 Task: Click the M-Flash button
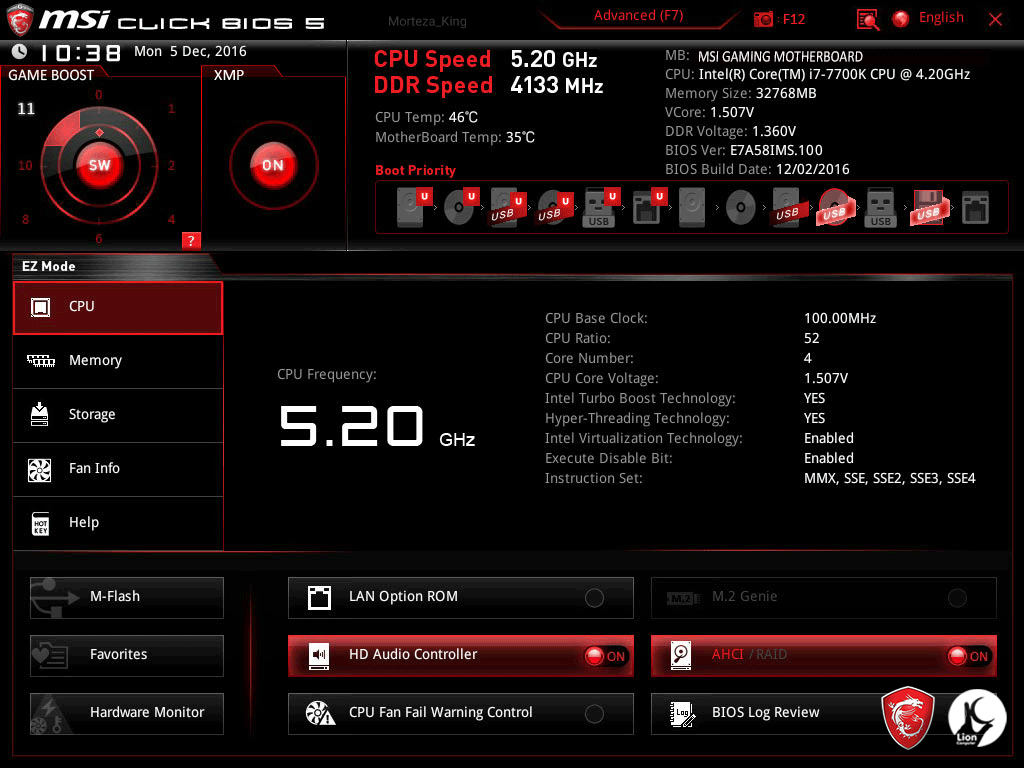click(x=127, y=597)
